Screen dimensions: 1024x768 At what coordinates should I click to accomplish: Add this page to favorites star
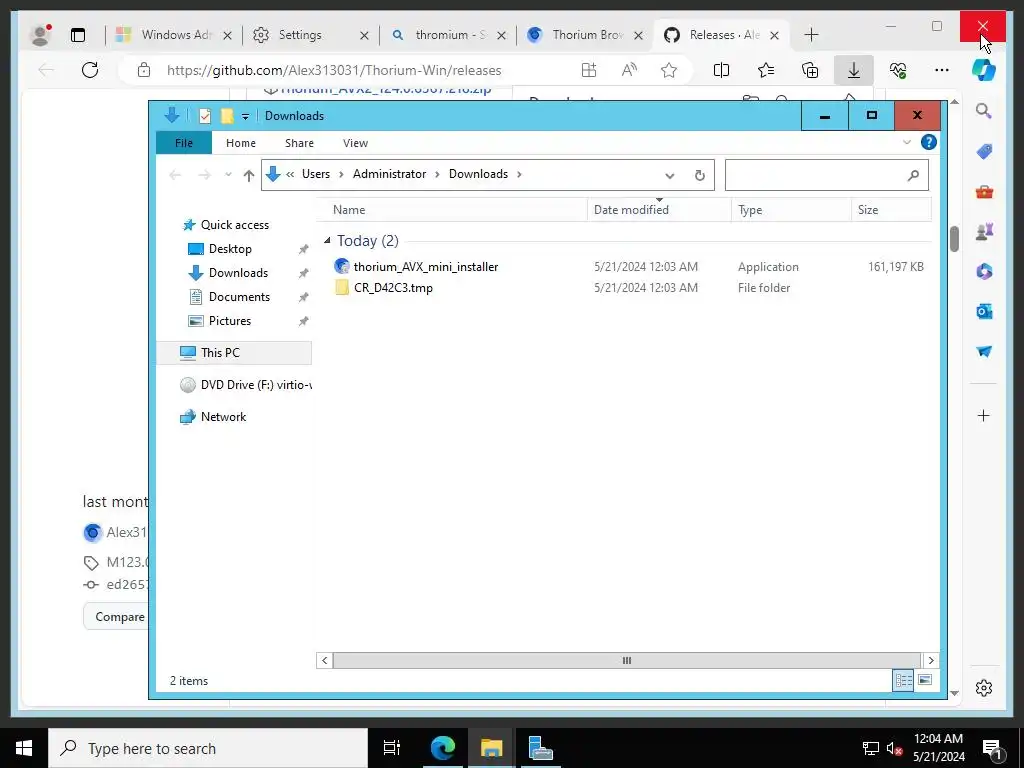point(669,70)
